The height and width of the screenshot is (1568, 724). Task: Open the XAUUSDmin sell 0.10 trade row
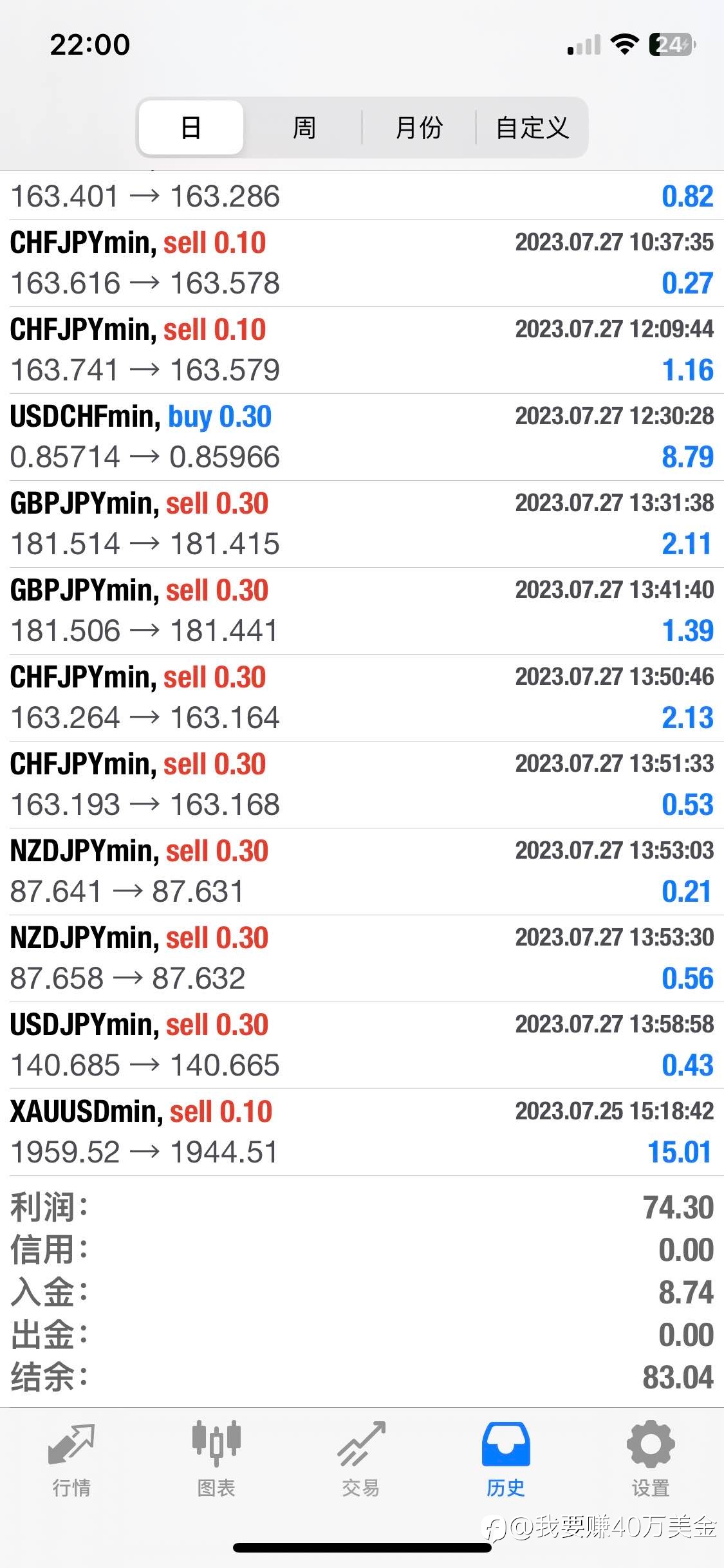pyautogui.click(x=362, y=1132)
